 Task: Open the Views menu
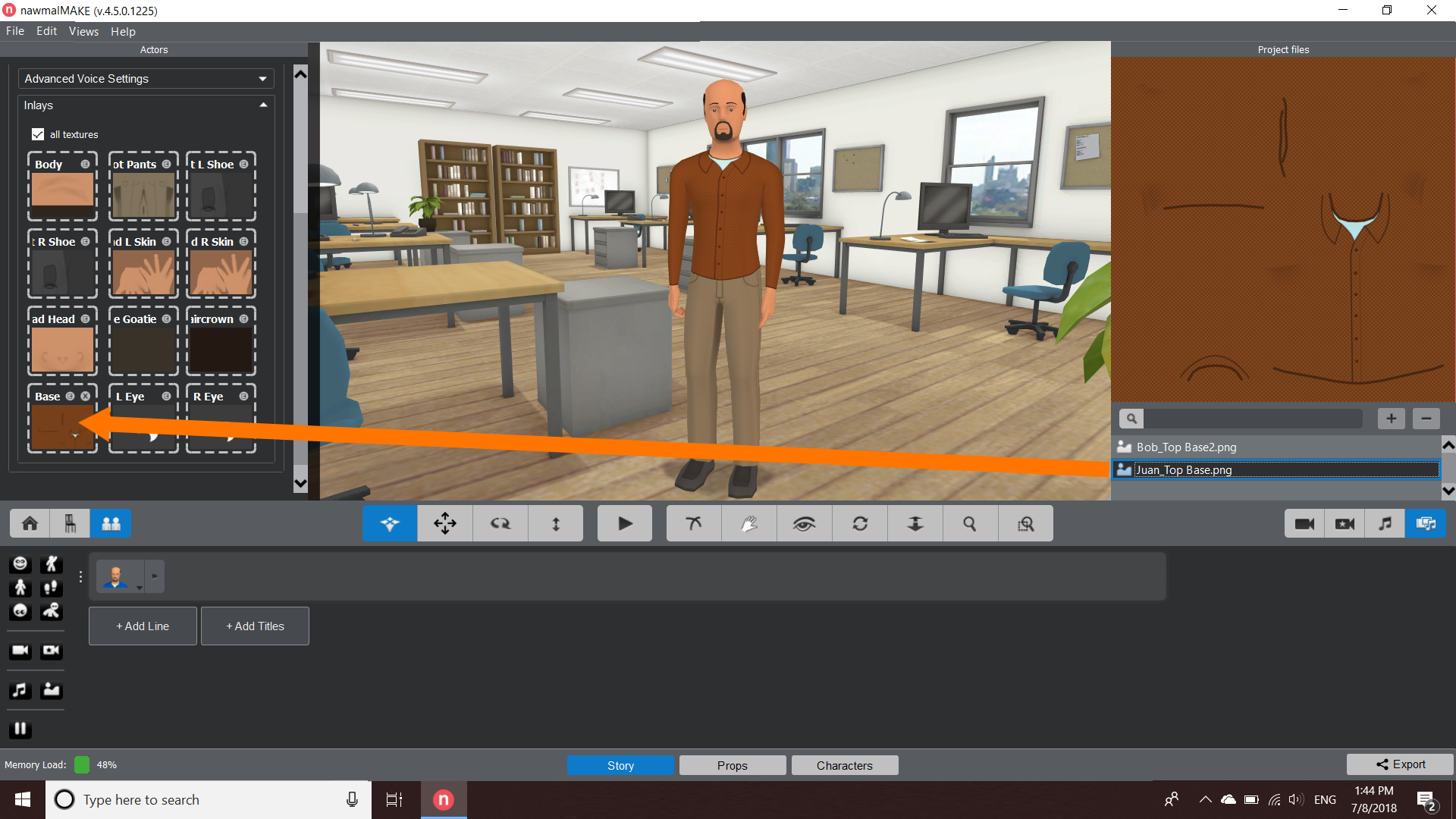tap(83, 31)
